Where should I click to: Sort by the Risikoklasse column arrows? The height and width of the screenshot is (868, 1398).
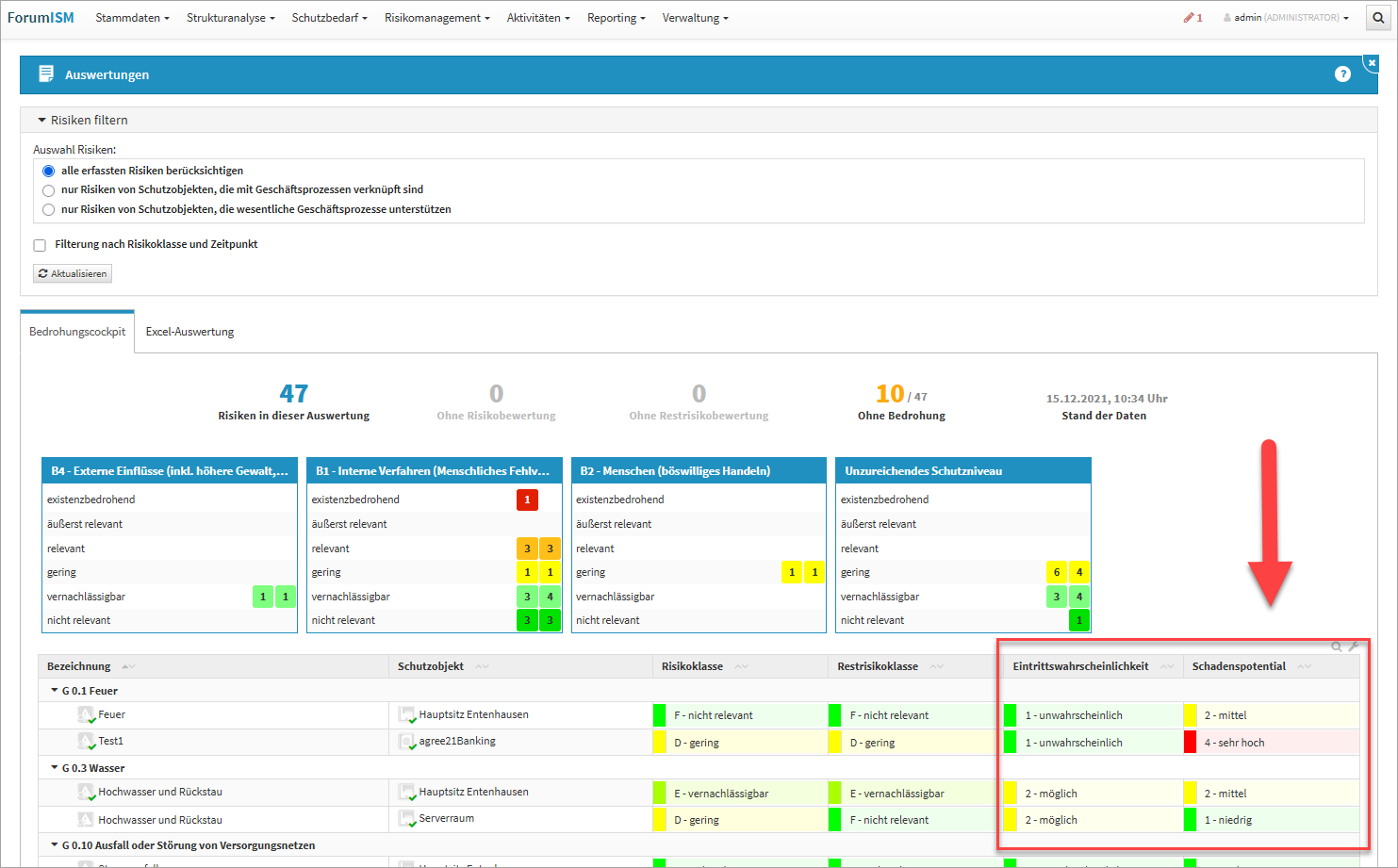click(741, 666)
